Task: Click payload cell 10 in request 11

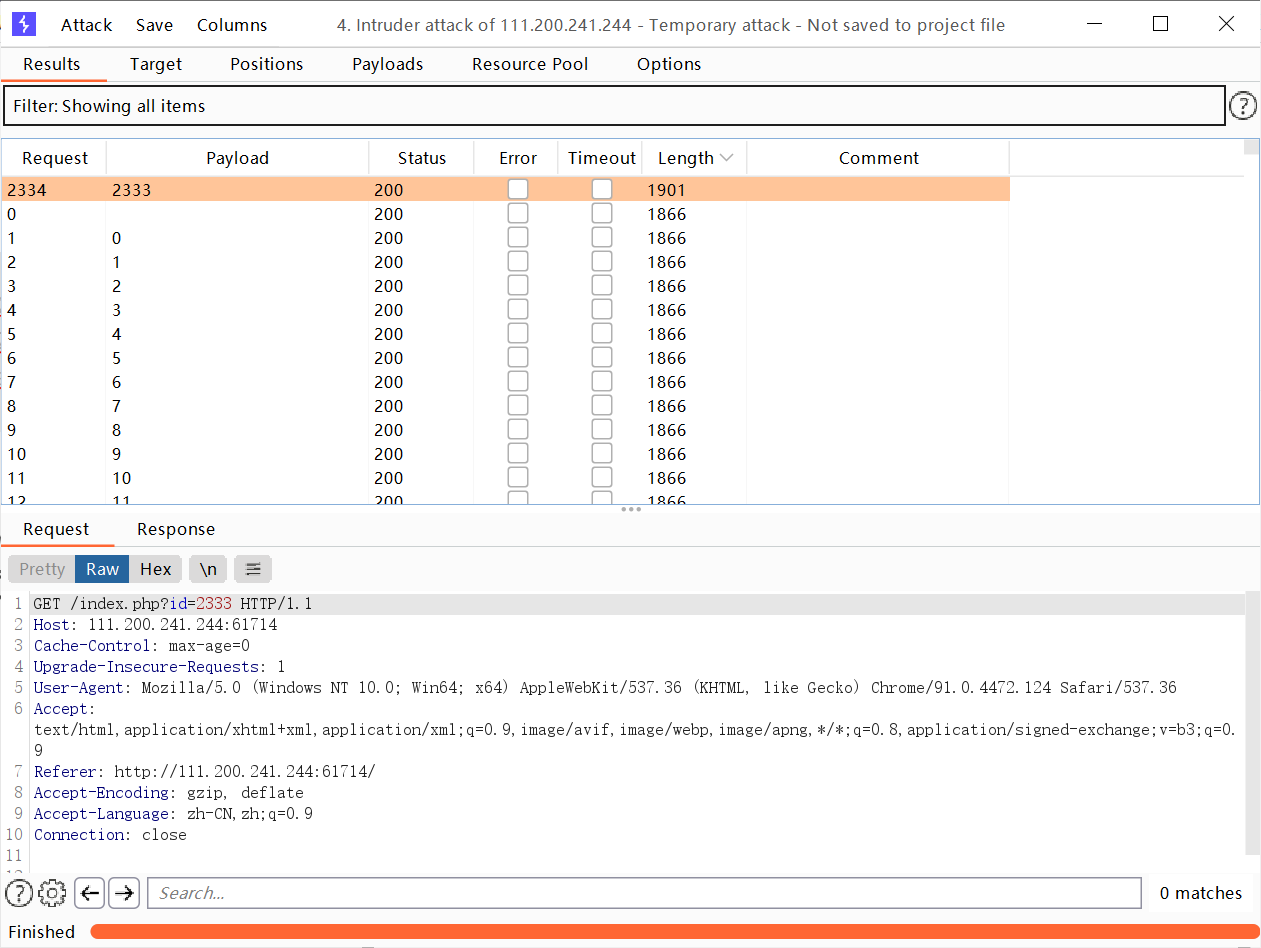Action: (x=122, y=478)
